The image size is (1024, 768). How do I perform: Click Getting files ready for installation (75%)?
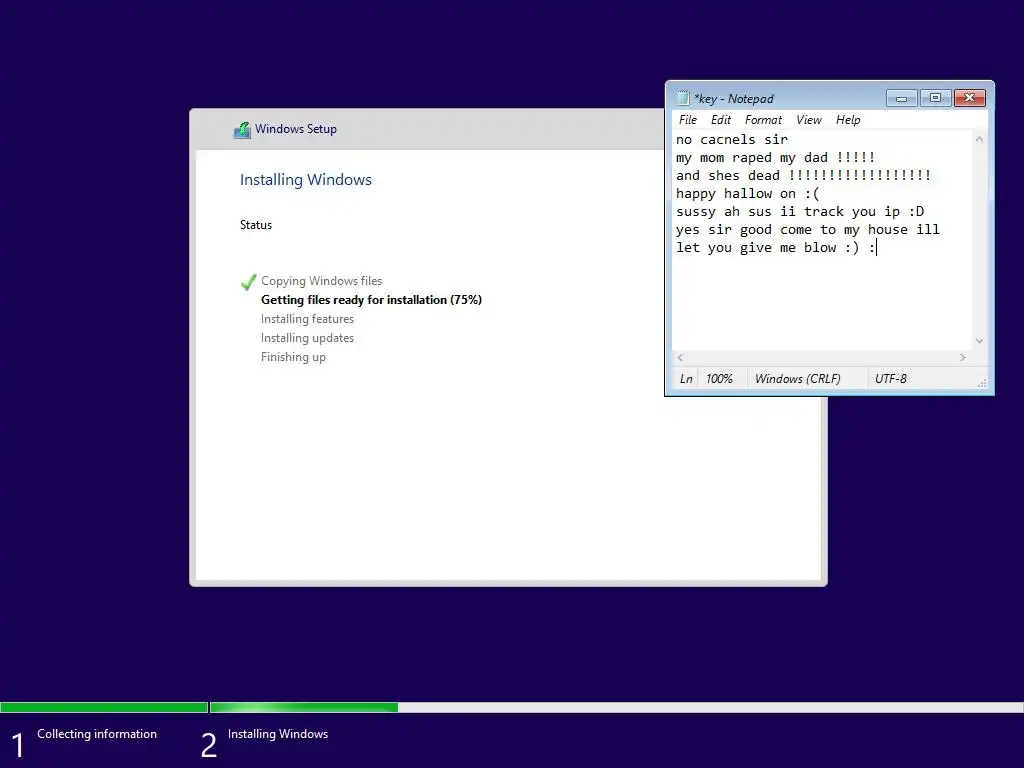click(371, 300)
